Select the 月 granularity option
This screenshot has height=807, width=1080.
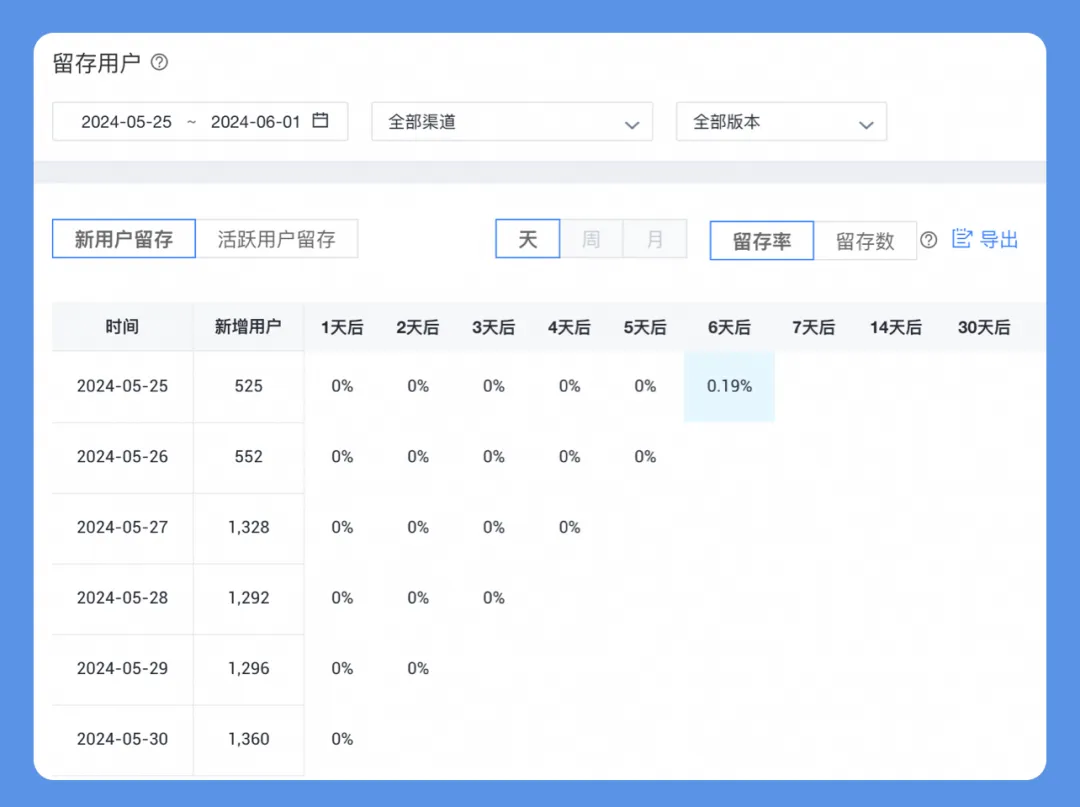point(654,239)
